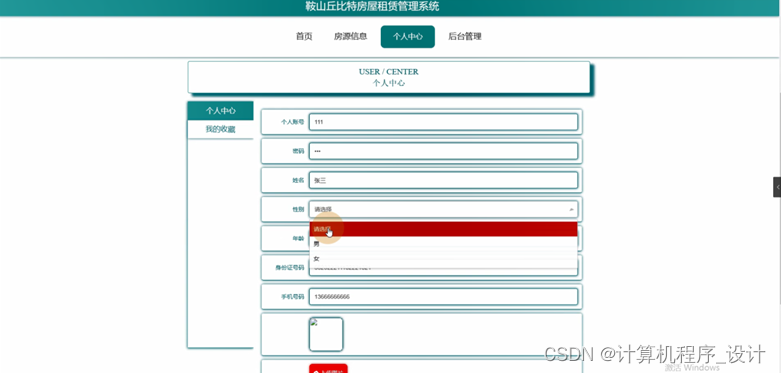Open 我的收藏 in the sidebar
This screenshot has width=781, height=373.
220,129
